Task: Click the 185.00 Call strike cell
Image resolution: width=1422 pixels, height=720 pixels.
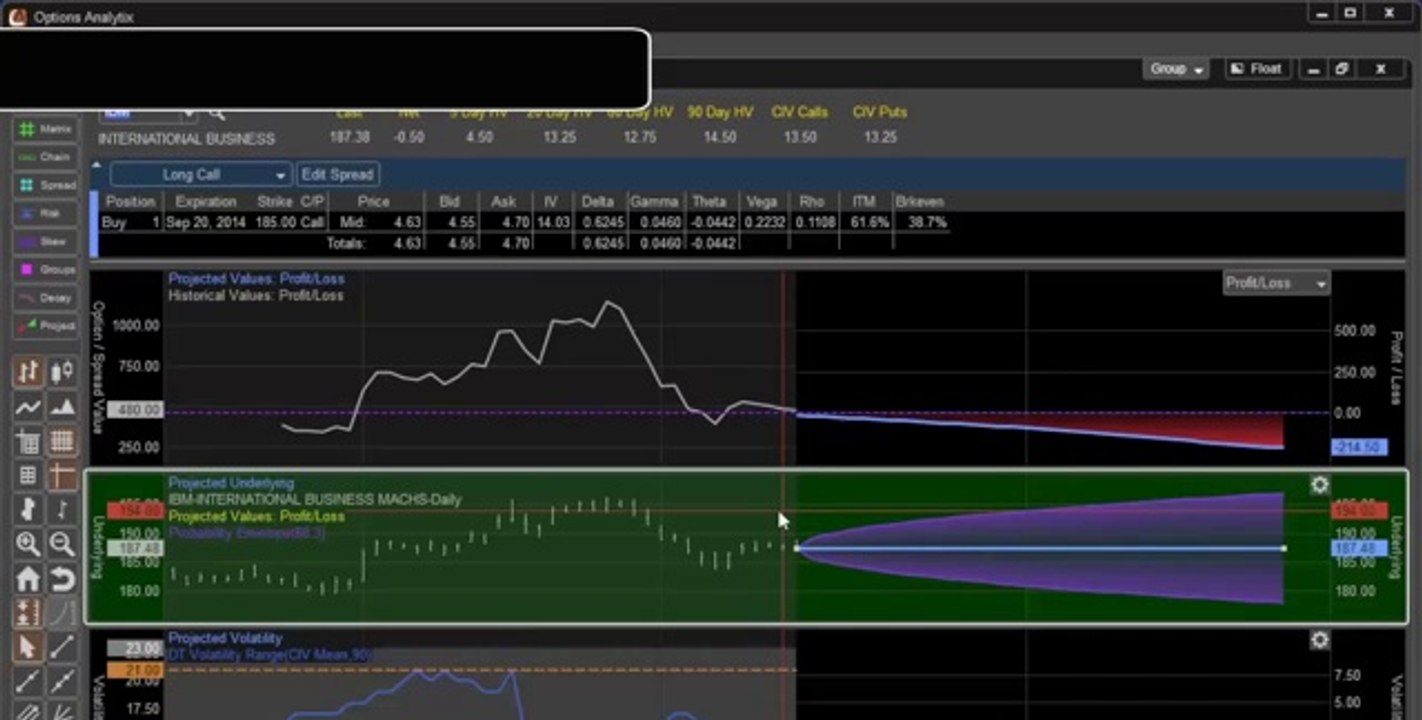Action: pyautogui.click(x=290, y=222)
